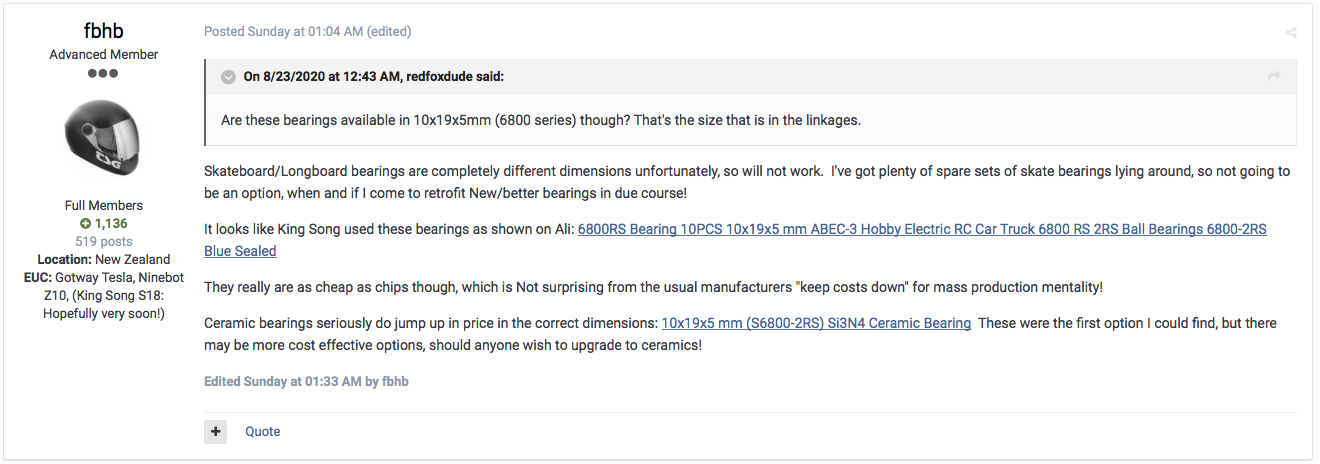1320x464 pixels.
Task: Toggle the MultiQuote plus button
Action: (216, 432)
